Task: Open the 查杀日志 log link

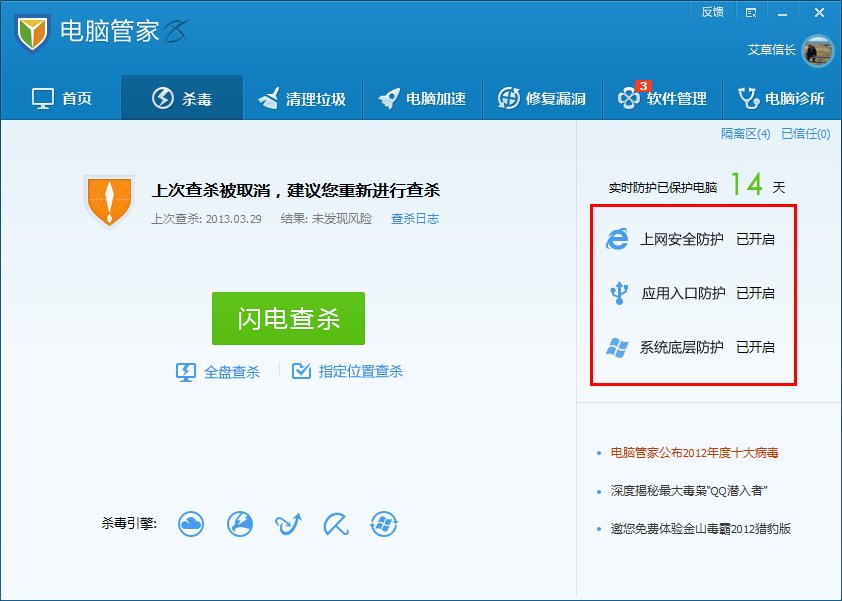Action: 417,219
